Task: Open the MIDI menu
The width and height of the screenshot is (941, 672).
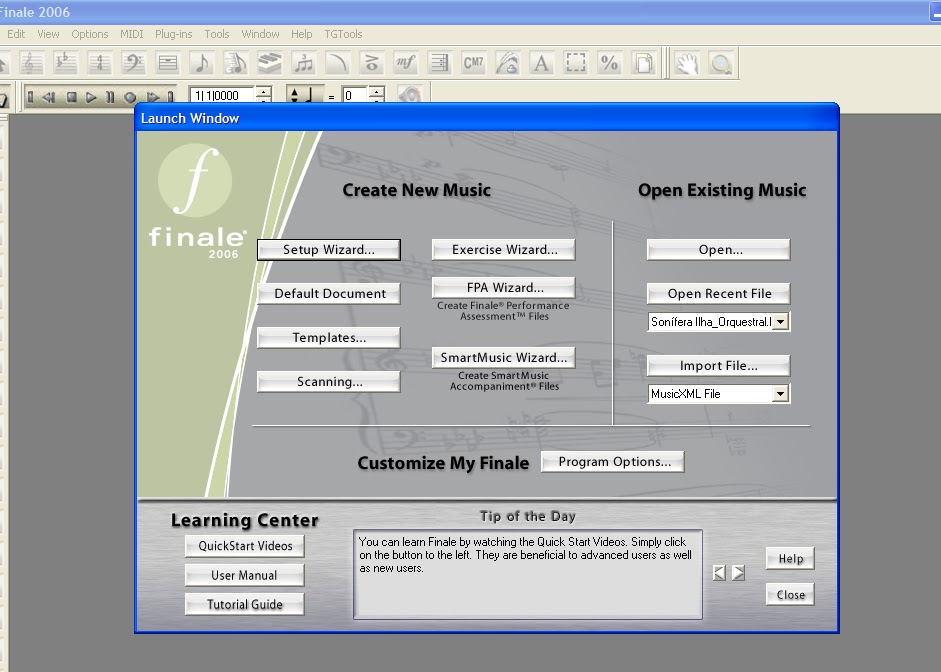Action: pyautogui.click(x=131, y=34)
